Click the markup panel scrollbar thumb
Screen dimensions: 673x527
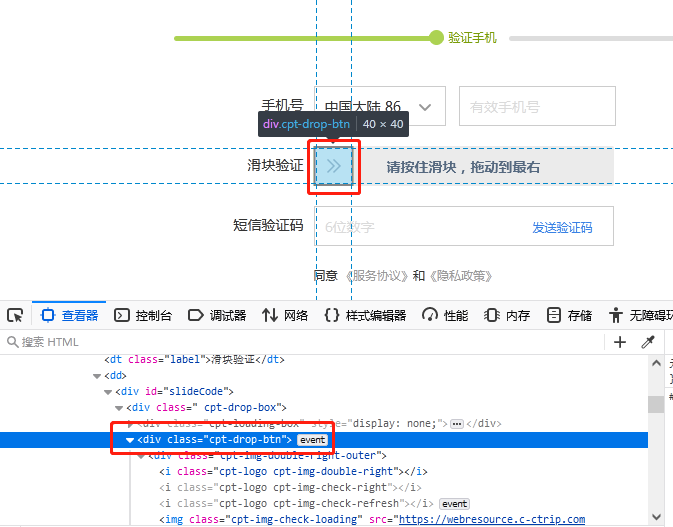656,404
